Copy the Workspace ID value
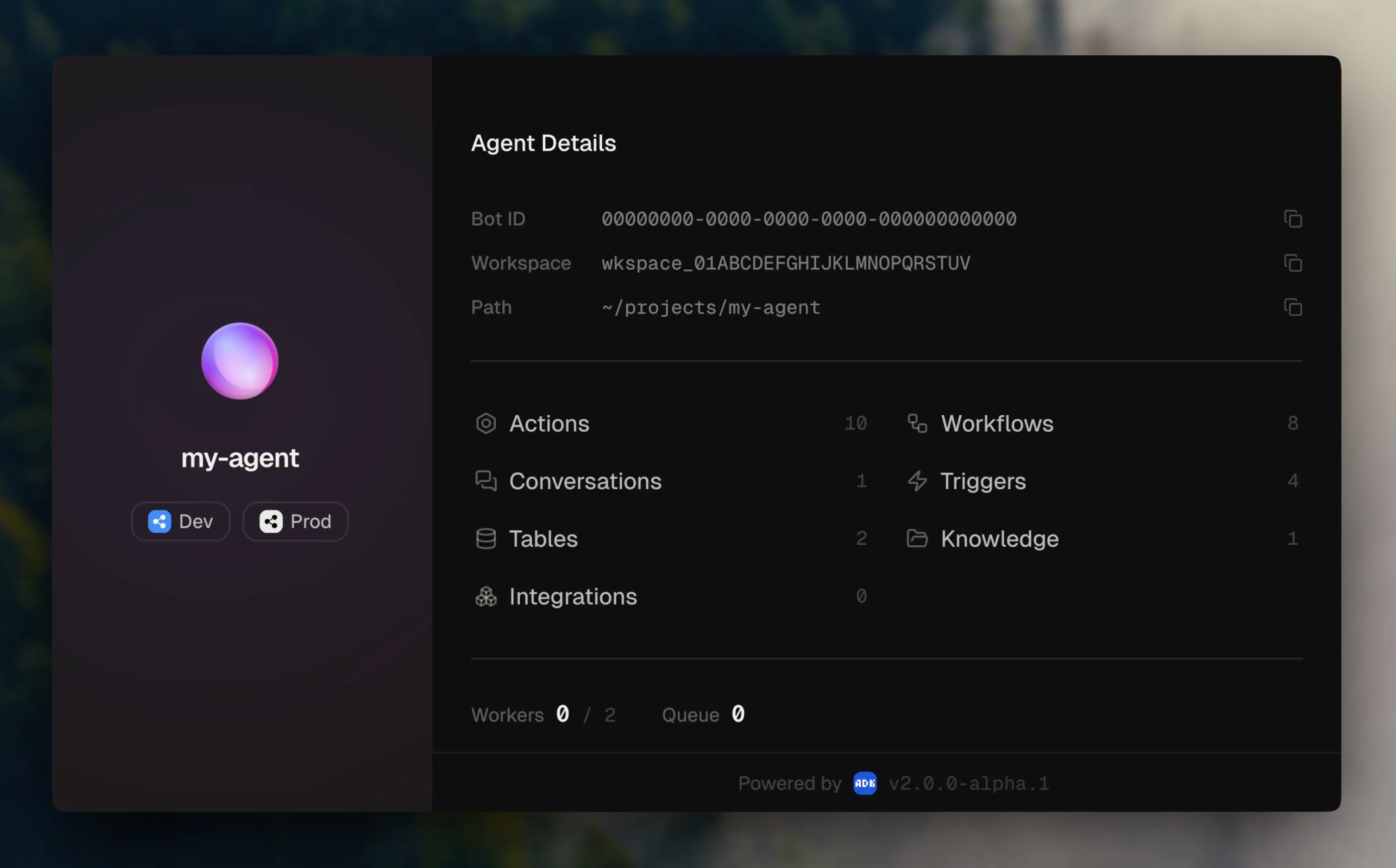This screenshot has height=868, width=1396. coord(1292,263)
